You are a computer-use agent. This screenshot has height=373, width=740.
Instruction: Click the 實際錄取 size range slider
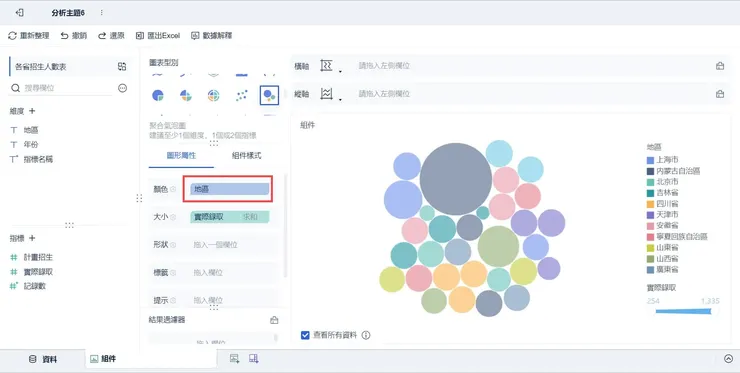(x=683, y=311)
